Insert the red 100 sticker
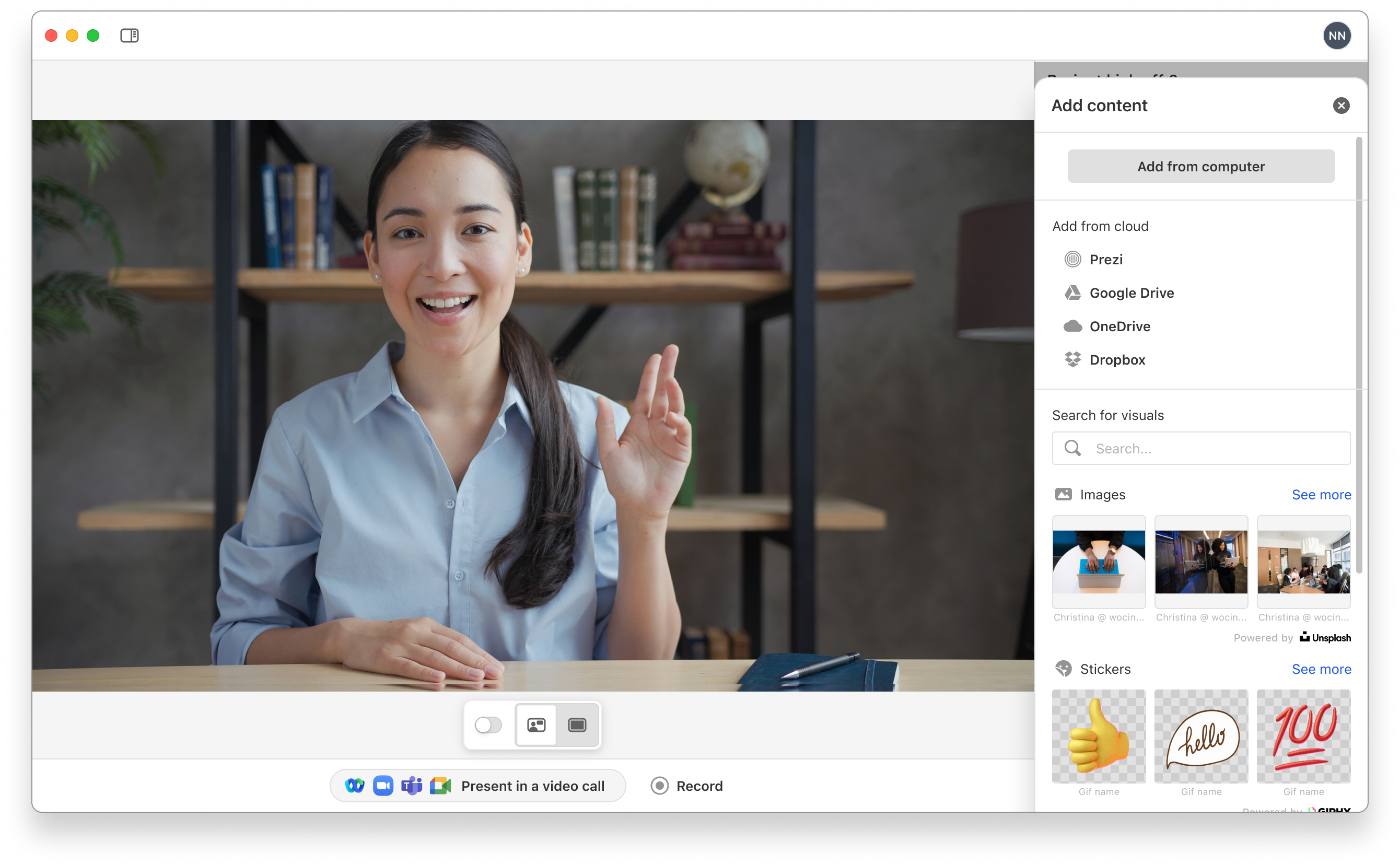This screenshot has width=1400, height=865. (1303, 737)
